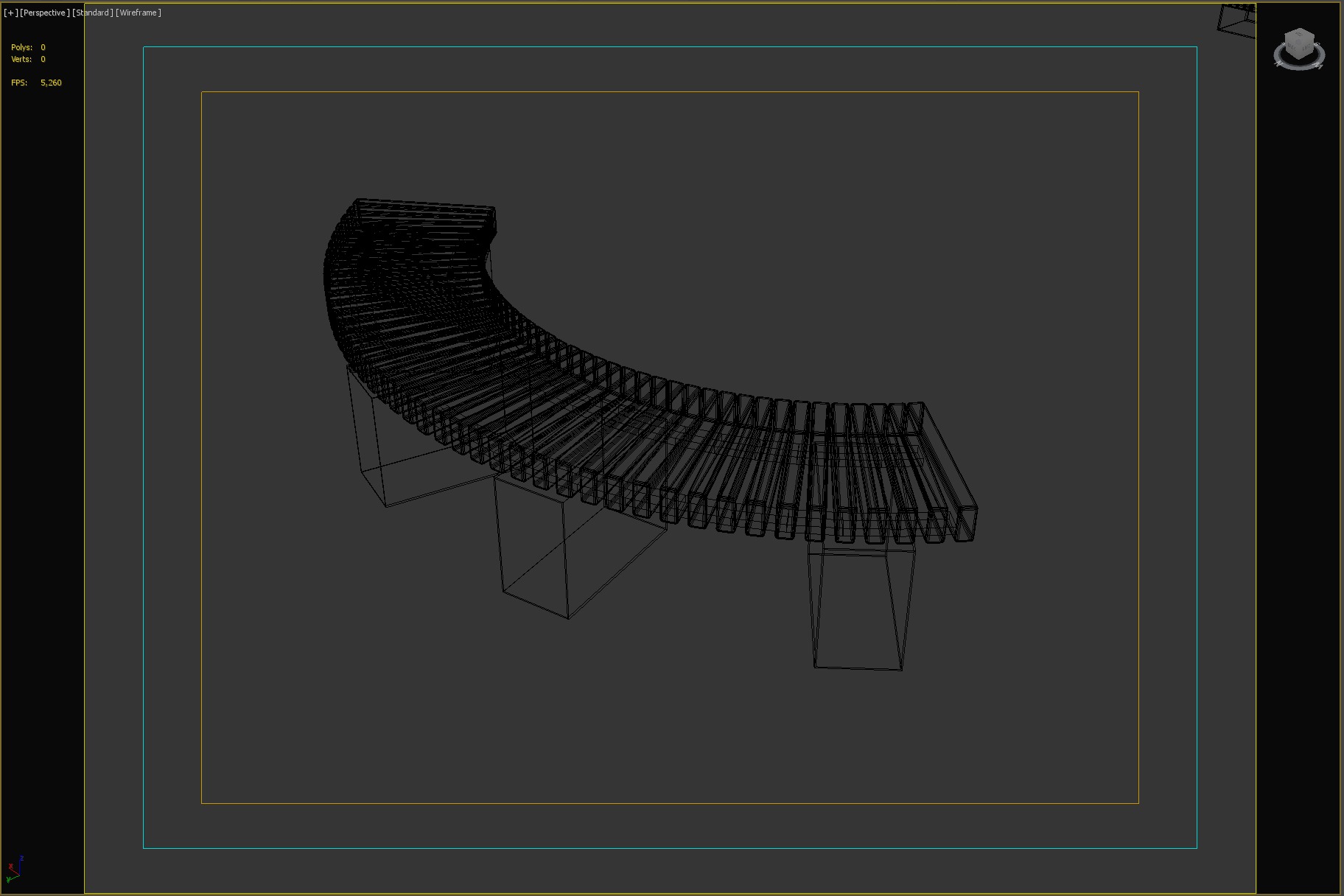This screenshot has height=896, width=1344.
Task: Click the ViewCube in the viewport corner
Action: [1299, 43]
